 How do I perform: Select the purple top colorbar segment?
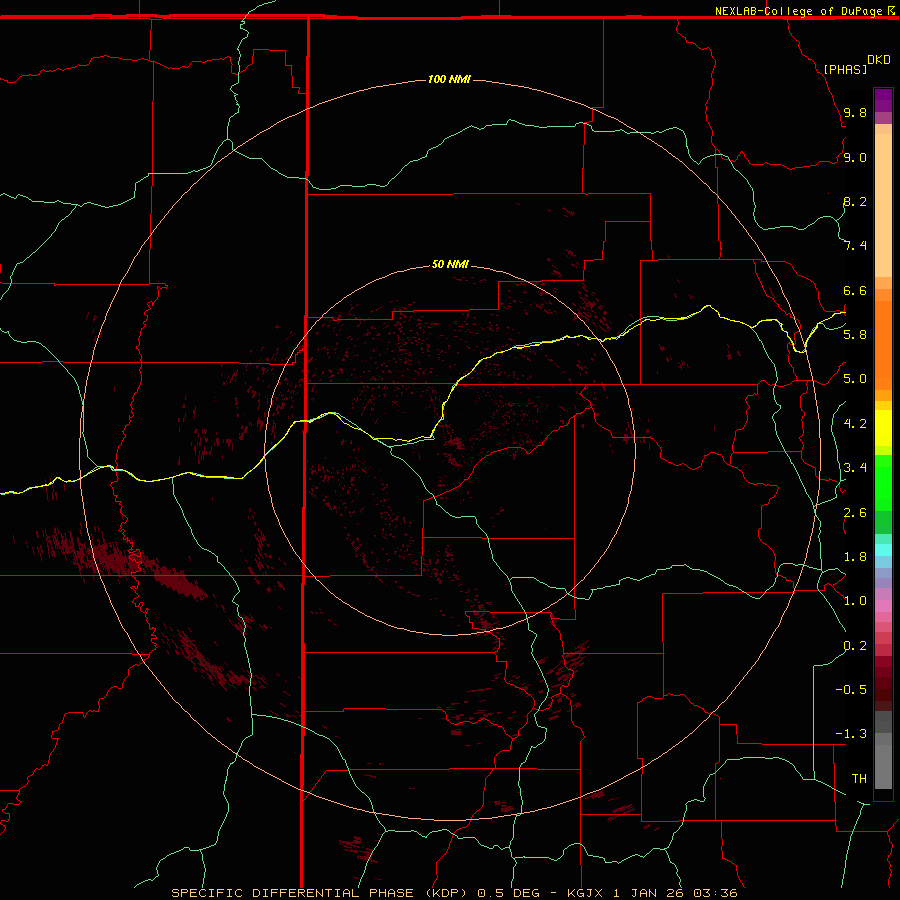click(x=883, y=100)
